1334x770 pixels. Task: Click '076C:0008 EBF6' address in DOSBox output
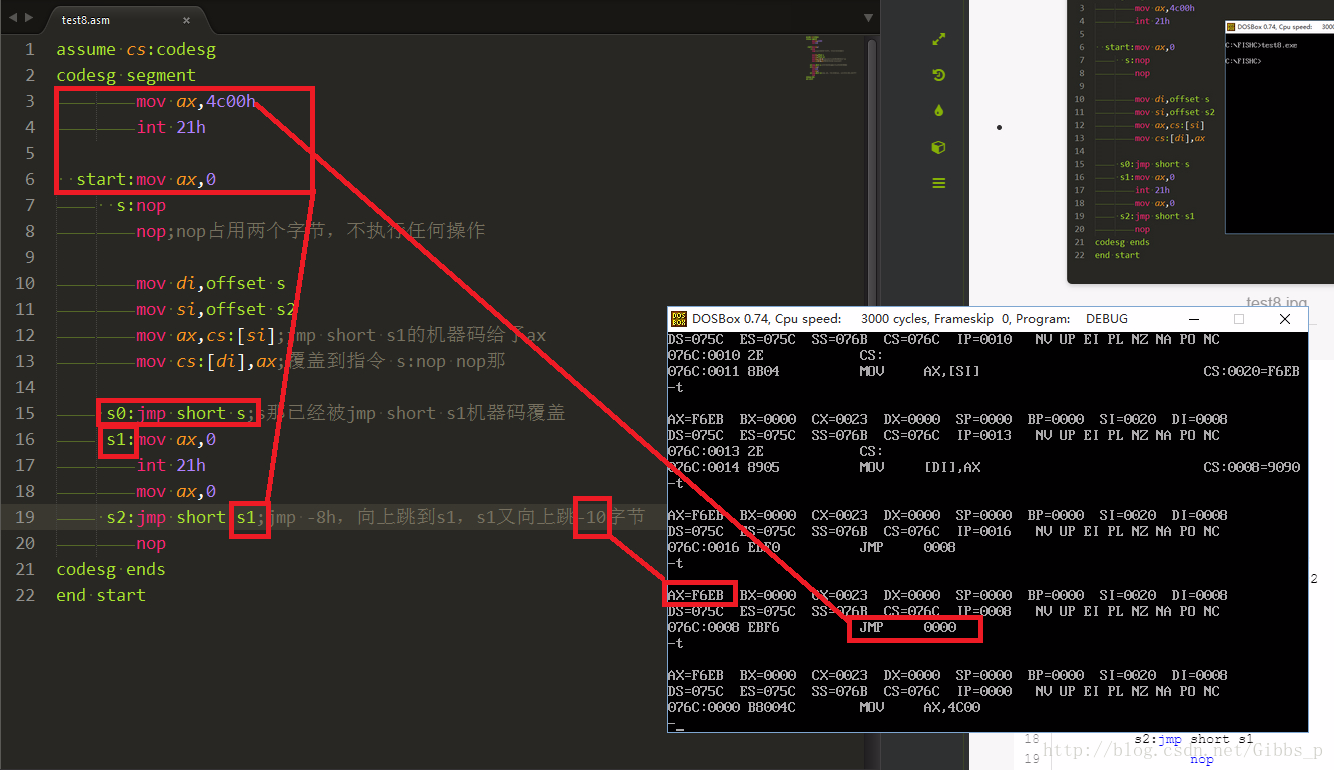tap(723, 627)
